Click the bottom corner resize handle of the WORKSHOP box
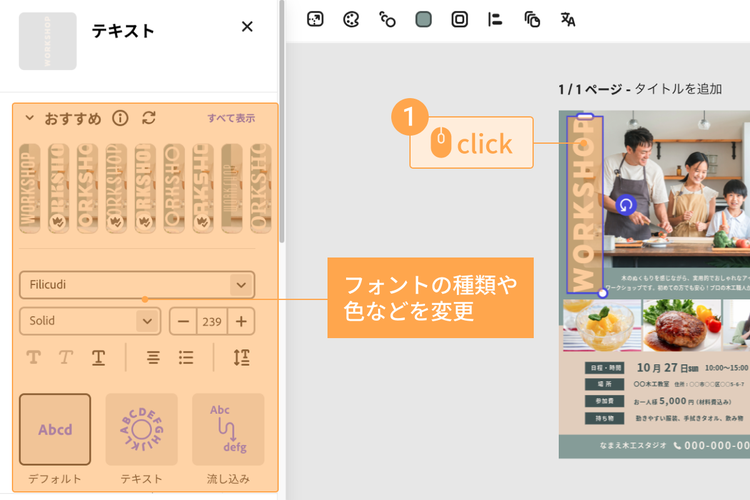 click(603, 293)
